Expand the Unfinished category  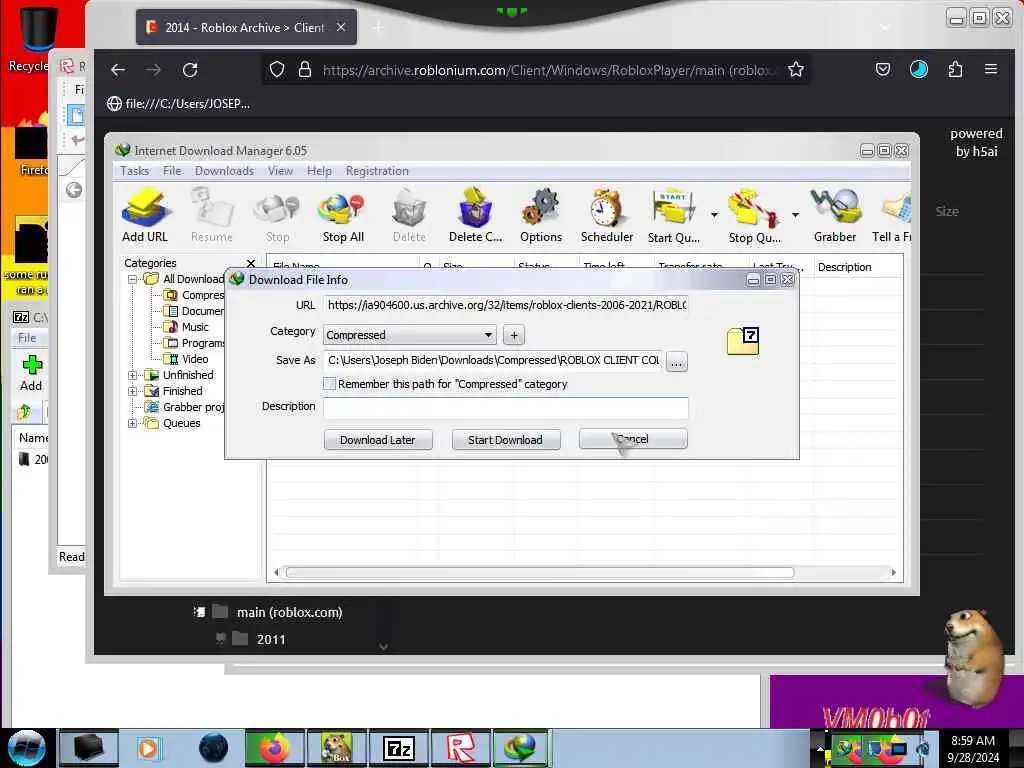point(132,375)
